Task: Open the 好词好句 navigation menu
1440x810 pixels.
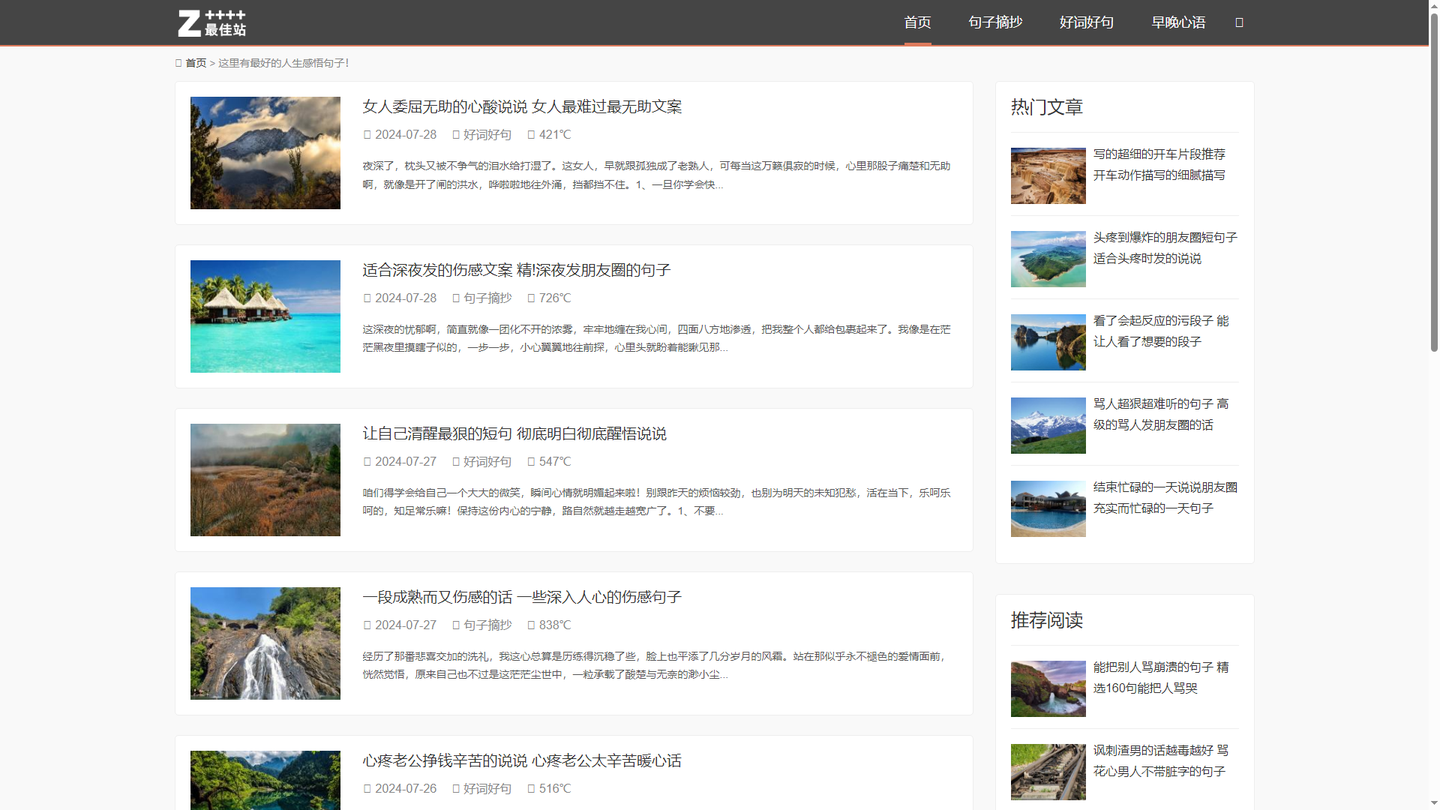Action: click(x=1086, y=22)
